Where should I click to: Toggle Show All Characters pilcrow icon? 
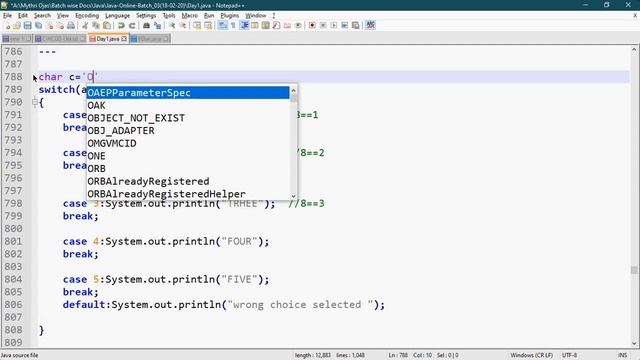coord(233,25)
